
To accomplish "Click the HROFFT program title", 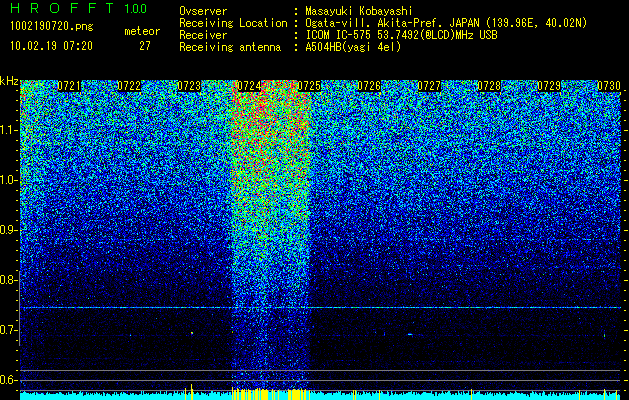I will pyautogui.click(x=62, y=8).
